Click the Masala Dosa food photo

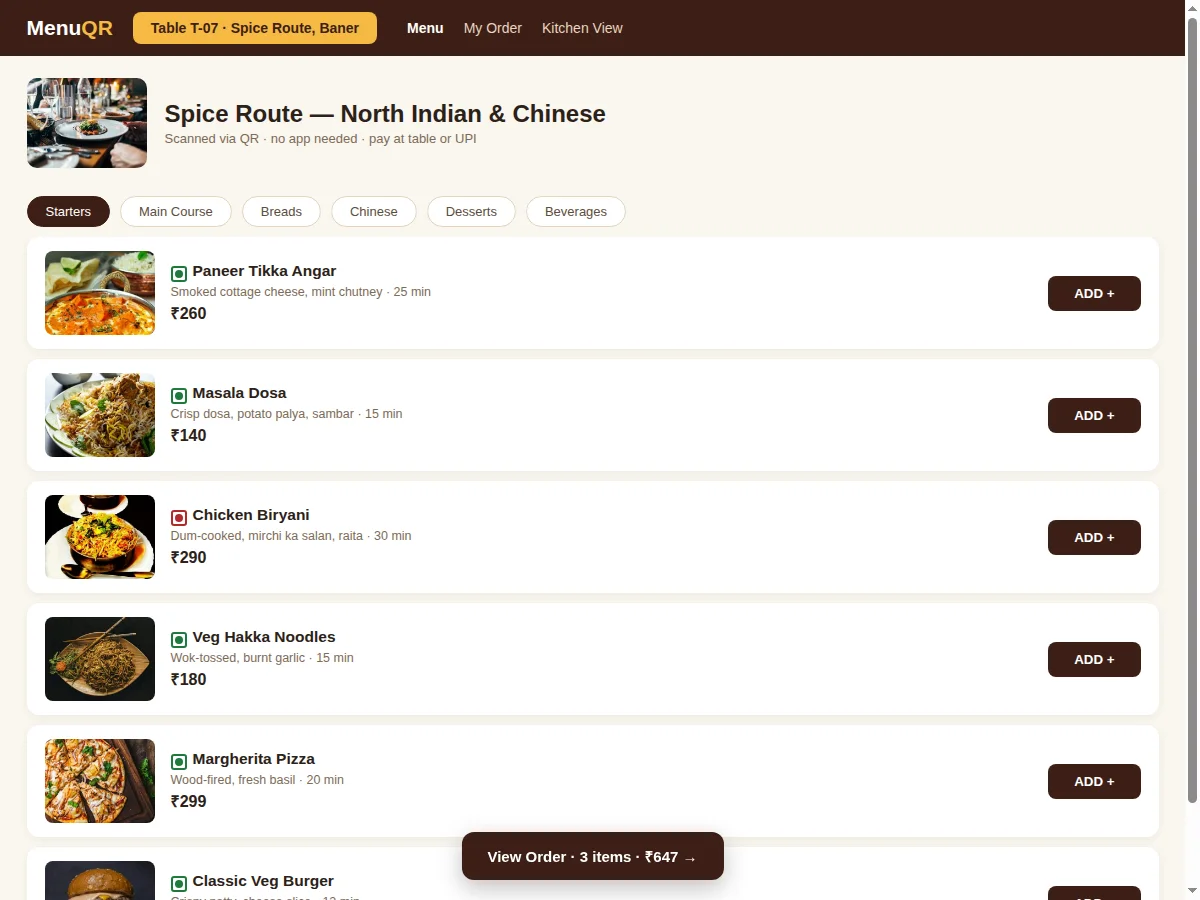pyautogui.click(x=100, y=415)
